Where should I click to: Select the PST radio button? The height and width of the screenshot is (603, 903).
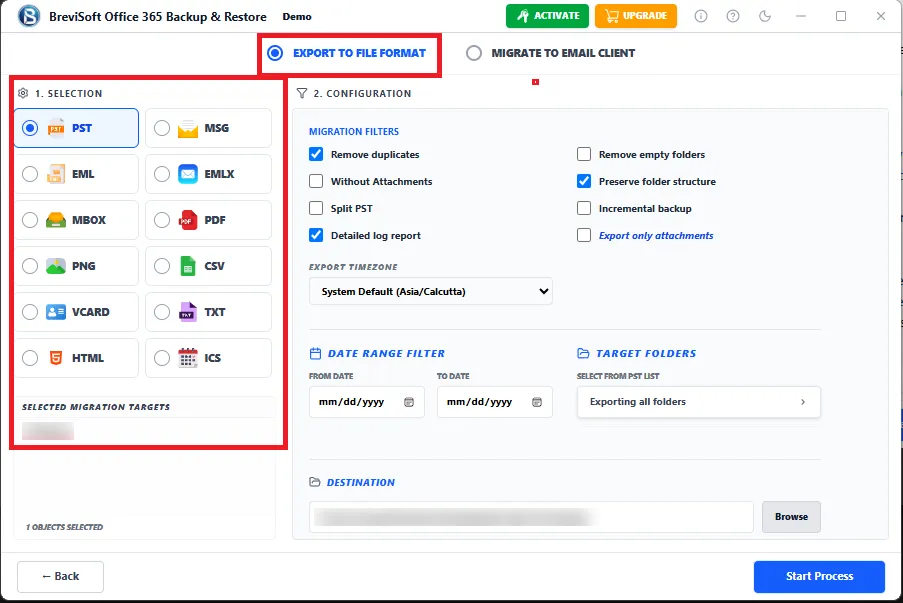(30, 128)
